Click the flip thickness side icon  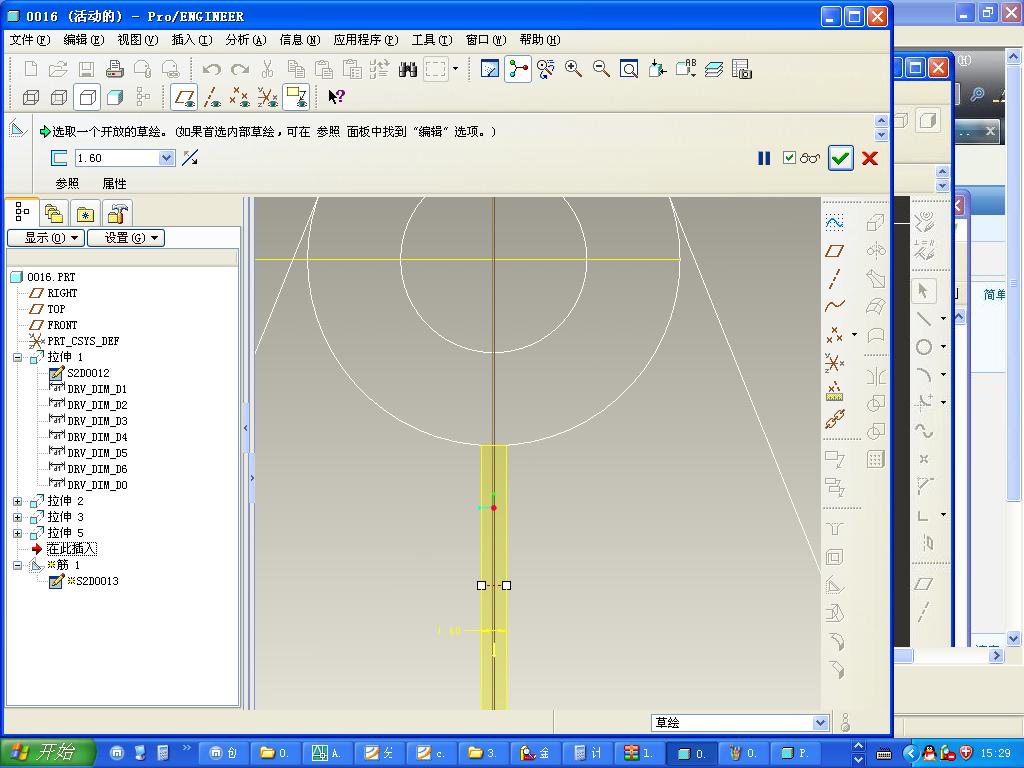pos(190,157)
